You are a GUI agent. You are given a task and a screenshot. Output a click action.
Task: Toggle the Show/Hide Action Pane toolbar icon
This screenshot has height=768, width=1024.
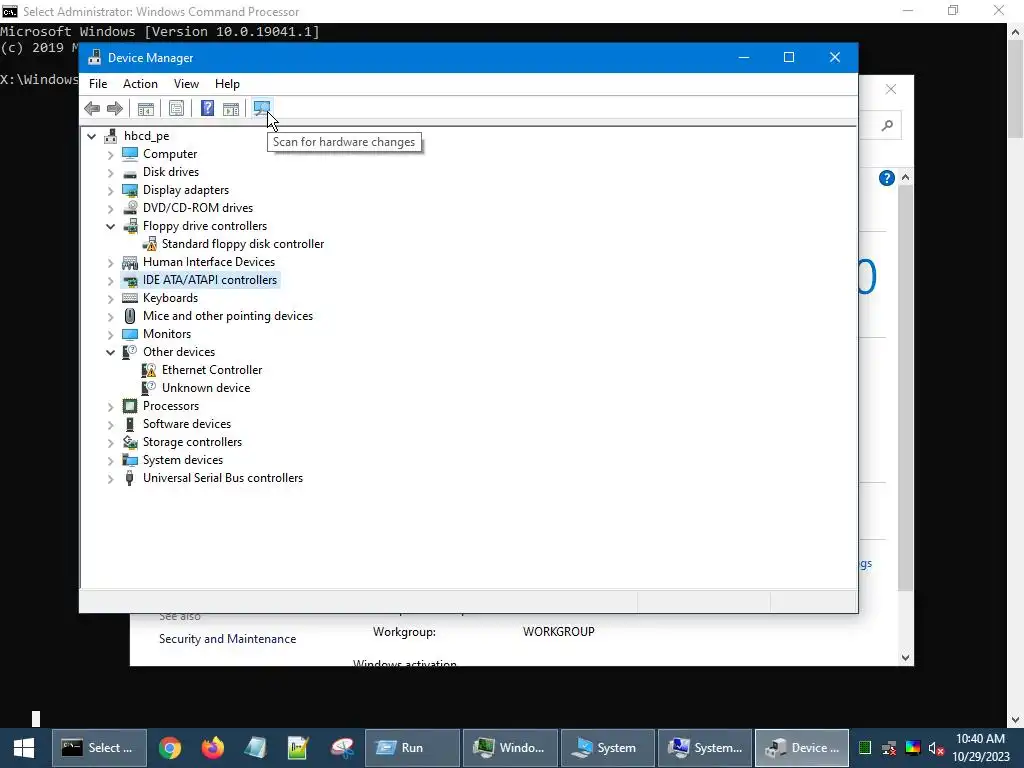231,108
